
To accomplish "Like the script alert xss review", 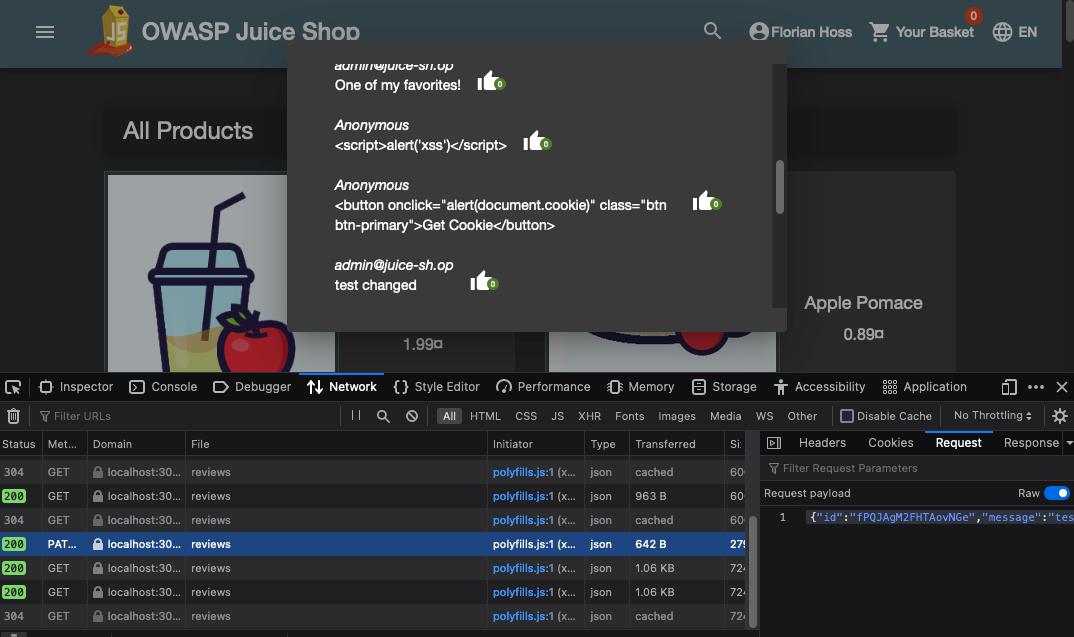I will click(537, 142).
